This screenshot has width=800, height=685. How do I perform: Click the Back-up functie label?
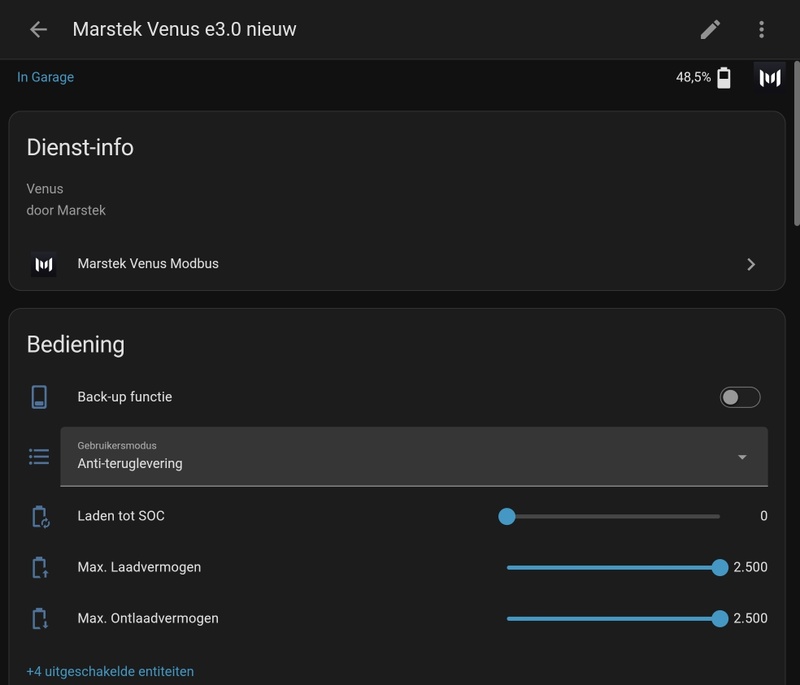(124, 397)
